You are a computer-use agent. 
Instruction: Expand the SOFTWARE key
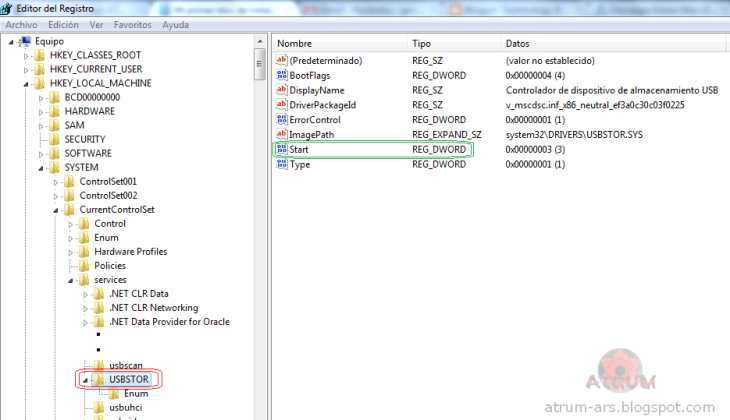[x=41, y=154]
